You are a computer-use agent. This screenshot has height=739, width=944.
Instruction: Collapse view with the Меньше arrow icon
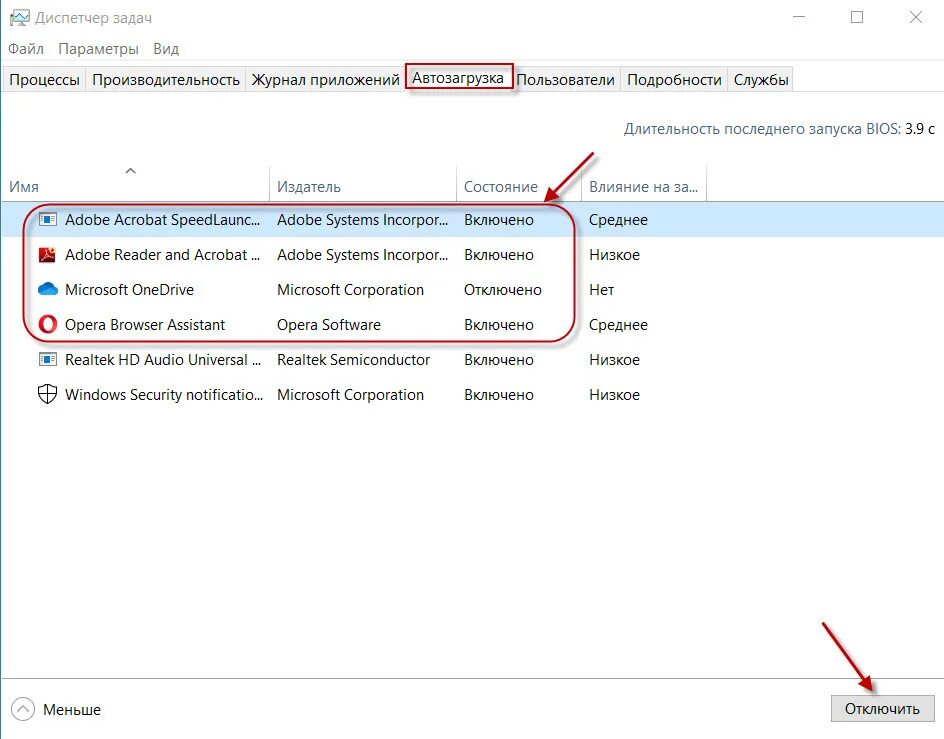pyautogui.click(x=23, y=709)
